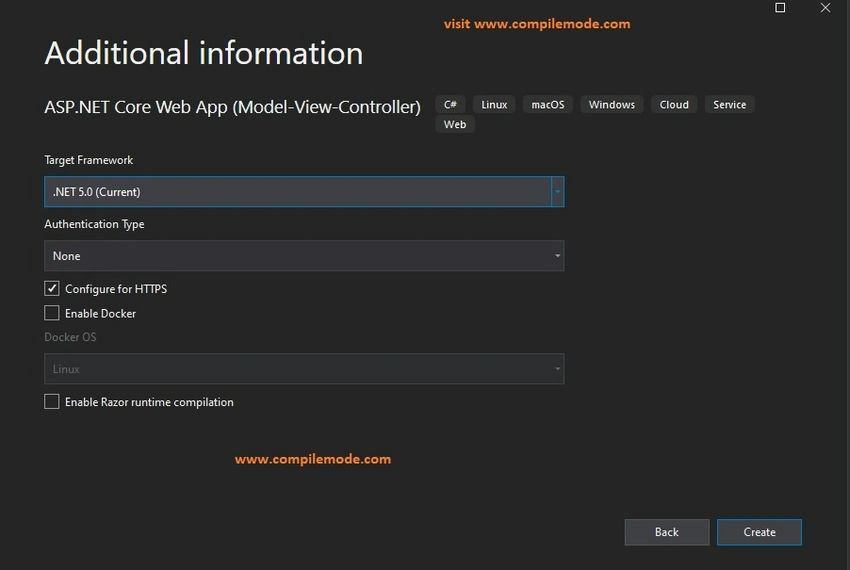The height and width of the screenshot is (570, 850).
Task: Enable Razor runtime compilation checkbox
Action: tap(51, 401)
